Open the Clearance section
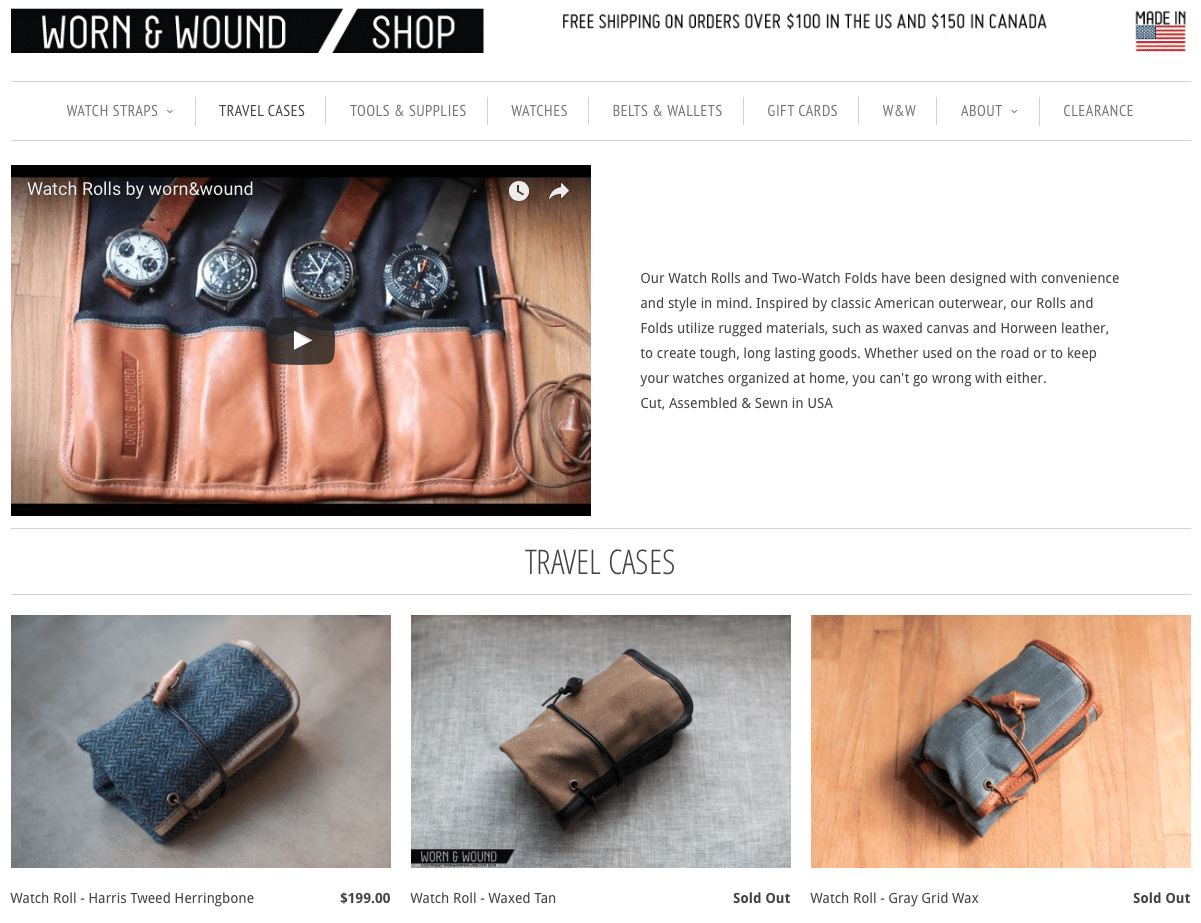1201x923 pixels. (1098, 111)
